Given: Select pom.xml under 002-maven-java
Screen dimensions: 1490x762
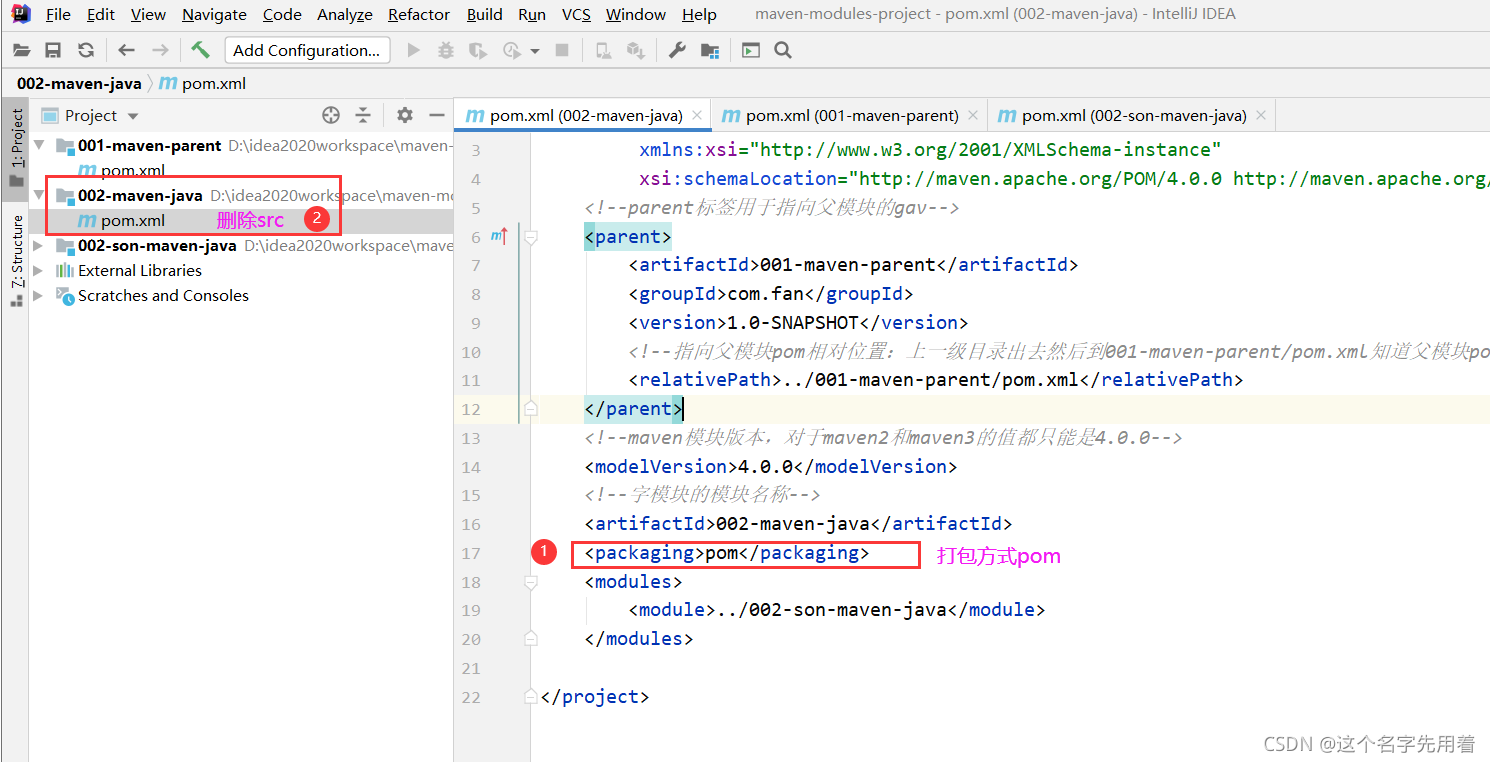Looking at the screenshot, I should click(133, 220).
